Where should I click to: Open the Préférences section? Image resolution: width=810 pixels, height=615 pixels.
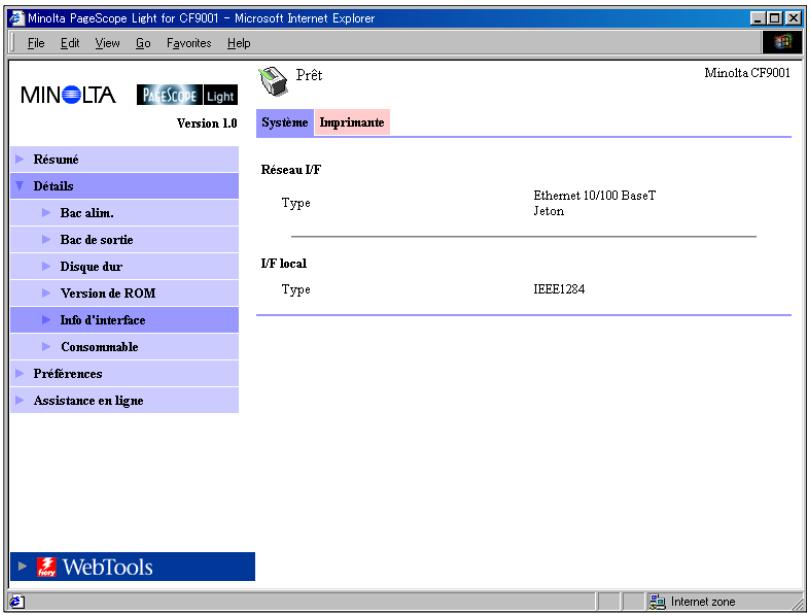[x=124, y=373]
